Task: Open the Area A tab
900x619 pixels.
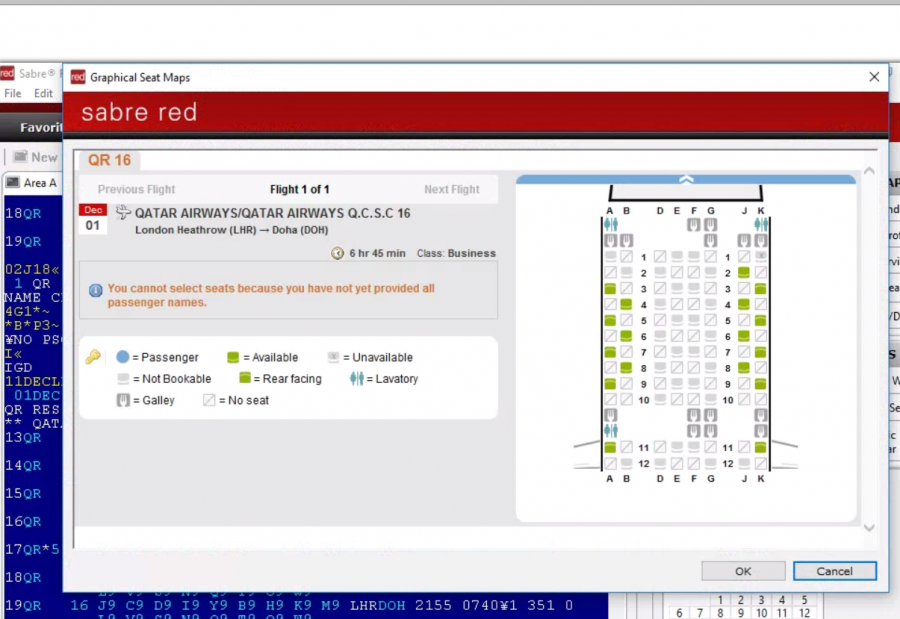Action: point(38,183)
